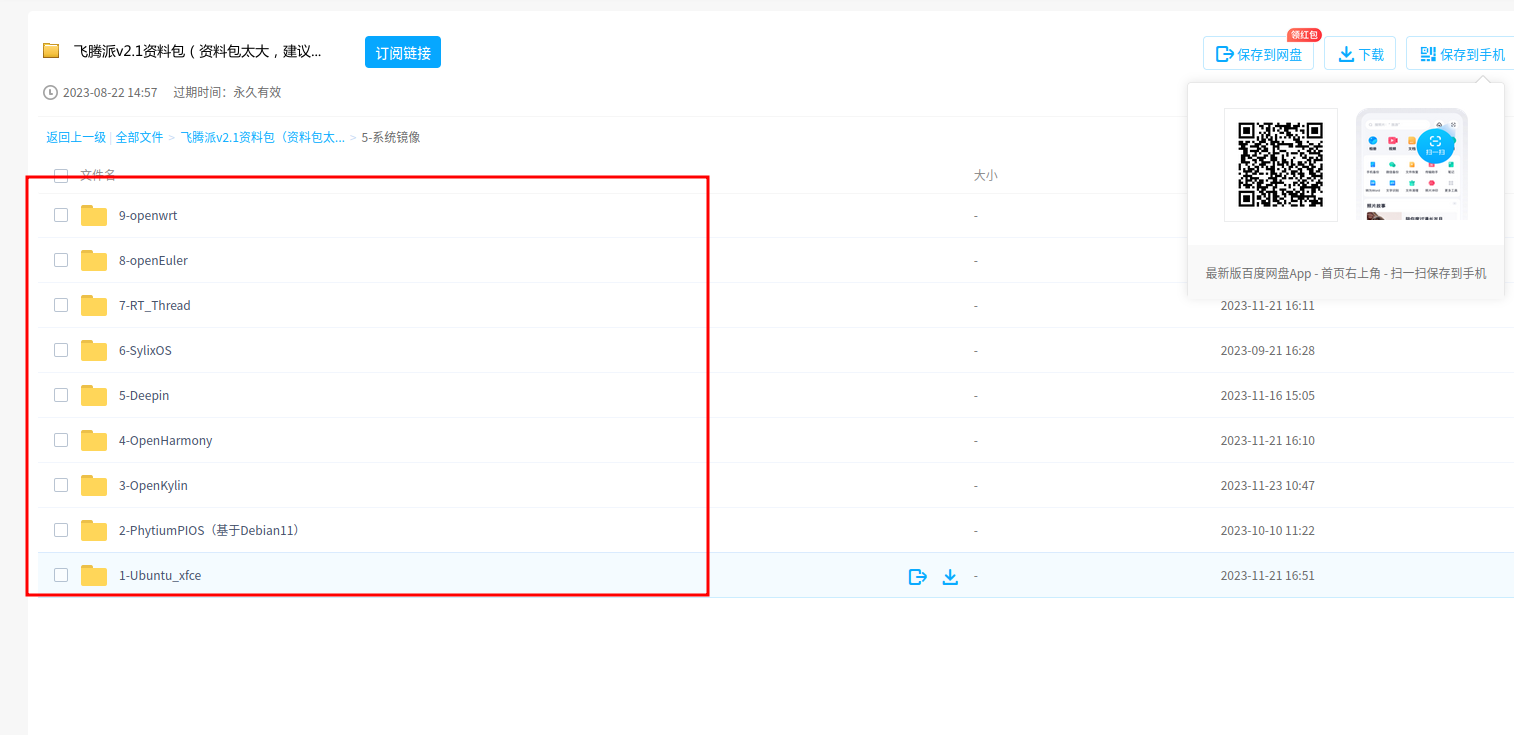
Task: Open the 5-Deepin folder name
Action: tap(144, 395)
